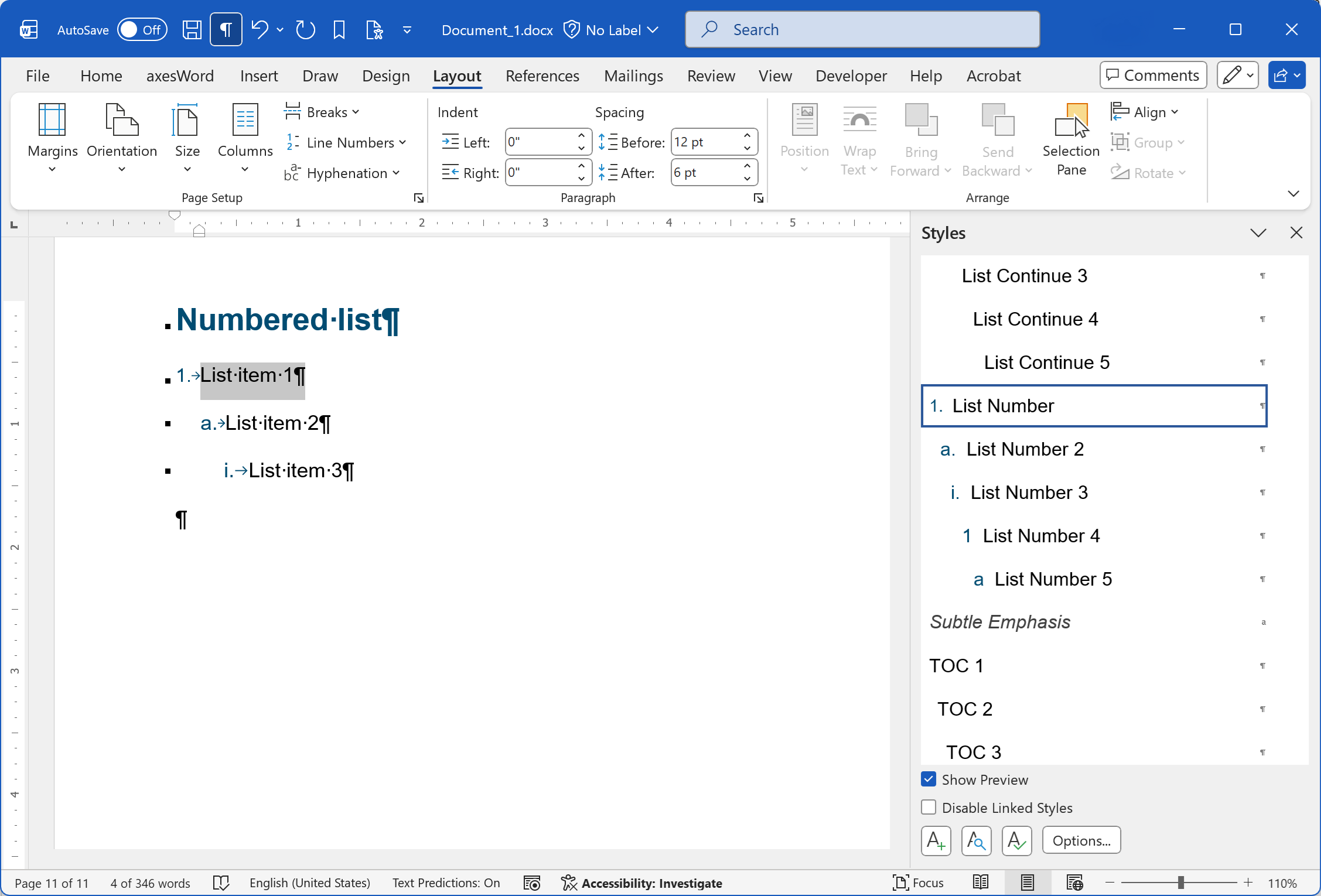The width and height of the screenshot is (1321, 896).
Task: Open the Paragraph dialog launcher
Action: click(759, 198)
